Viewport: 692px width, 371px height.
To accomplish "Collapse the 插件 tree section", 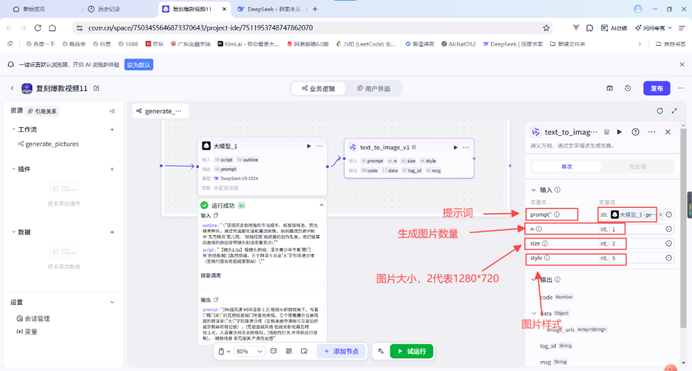I will pos(13,169).
